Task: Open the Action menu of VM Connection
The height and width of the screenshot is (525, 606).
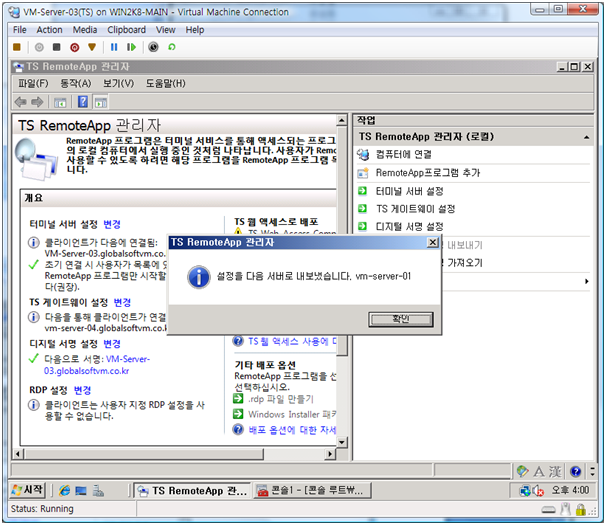Action: [49, 30]
